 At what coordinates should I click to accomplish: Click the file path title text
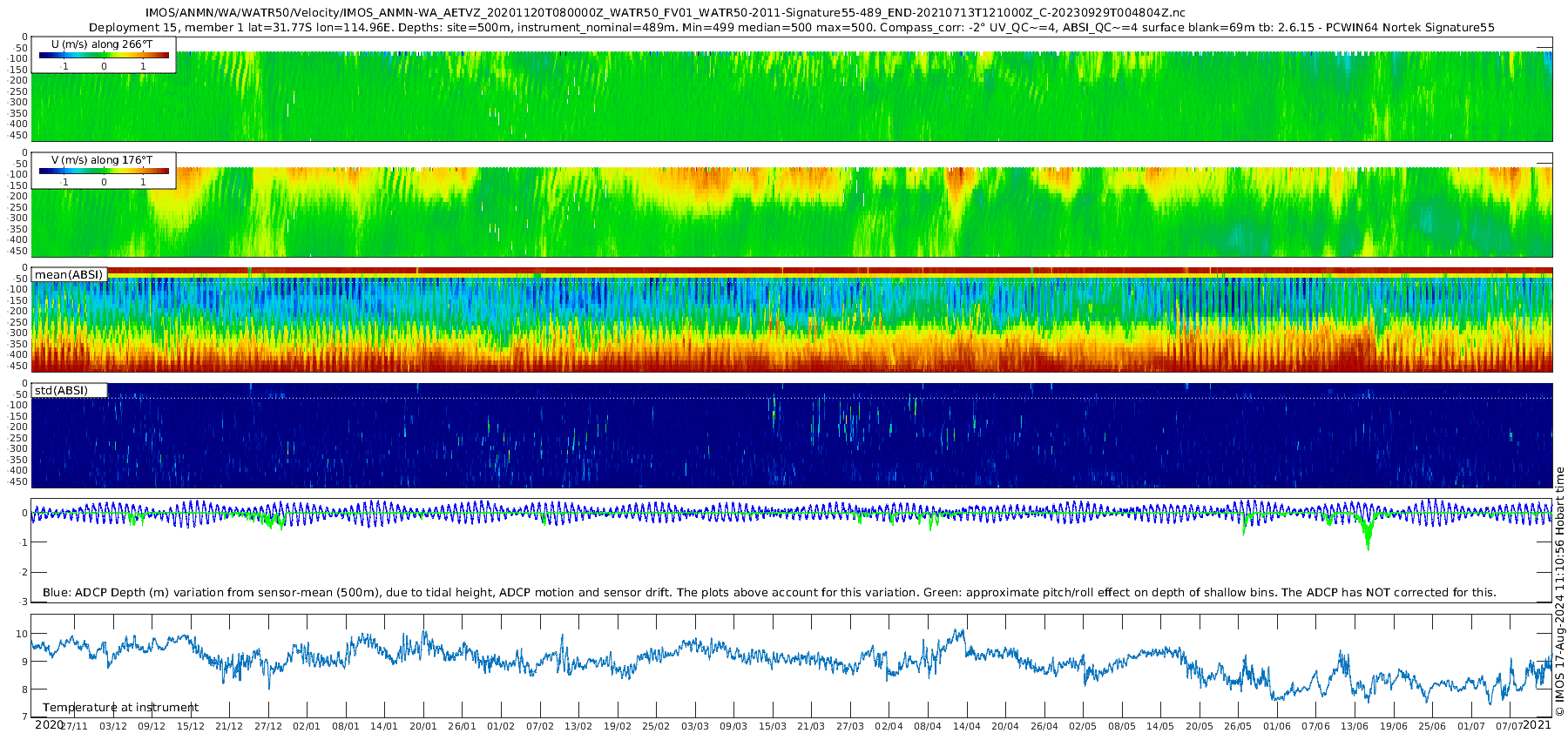[x=665, y=13]
